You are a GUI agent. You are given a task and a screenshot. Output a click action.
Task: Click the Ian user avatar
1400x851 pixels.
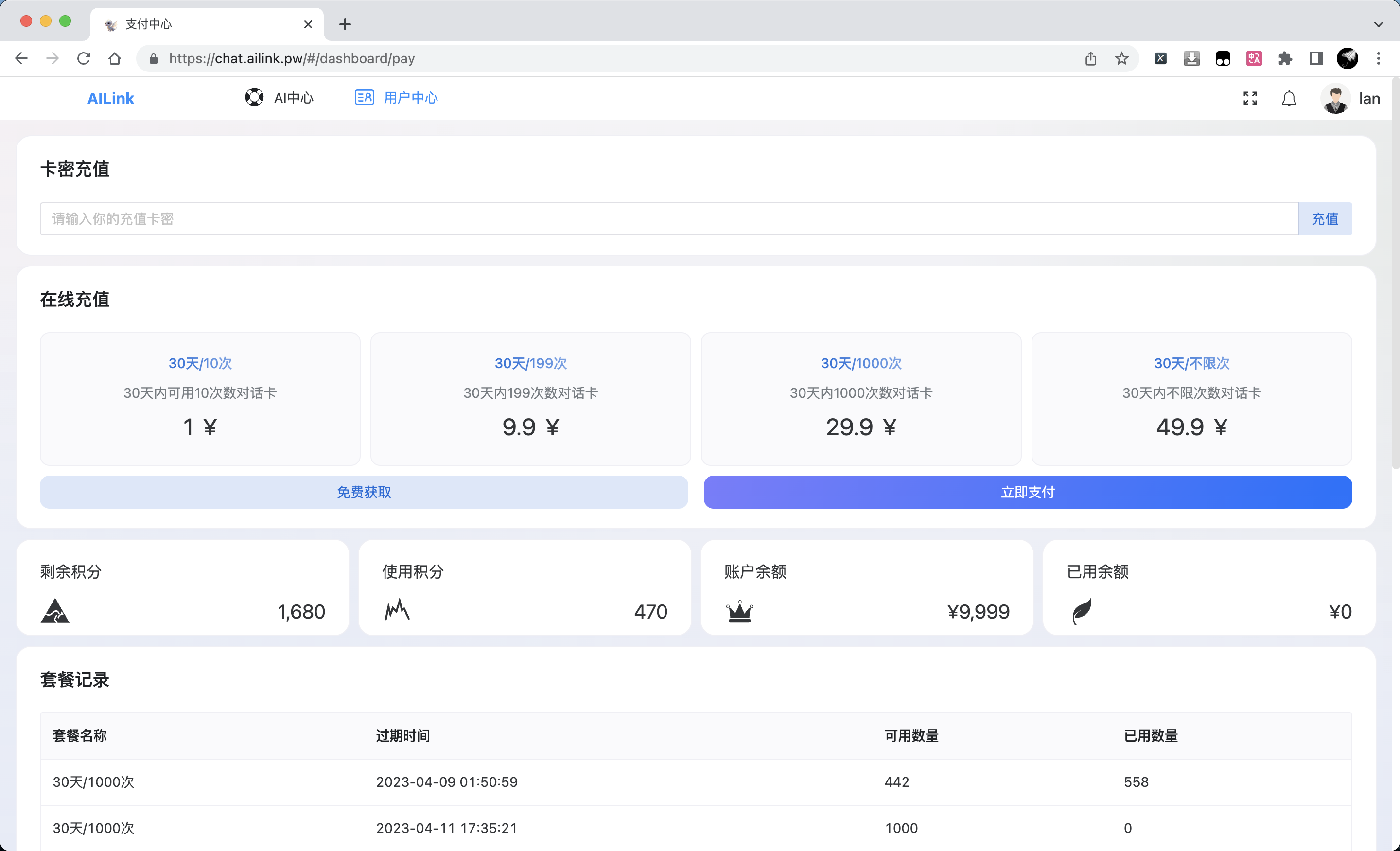1335,98
